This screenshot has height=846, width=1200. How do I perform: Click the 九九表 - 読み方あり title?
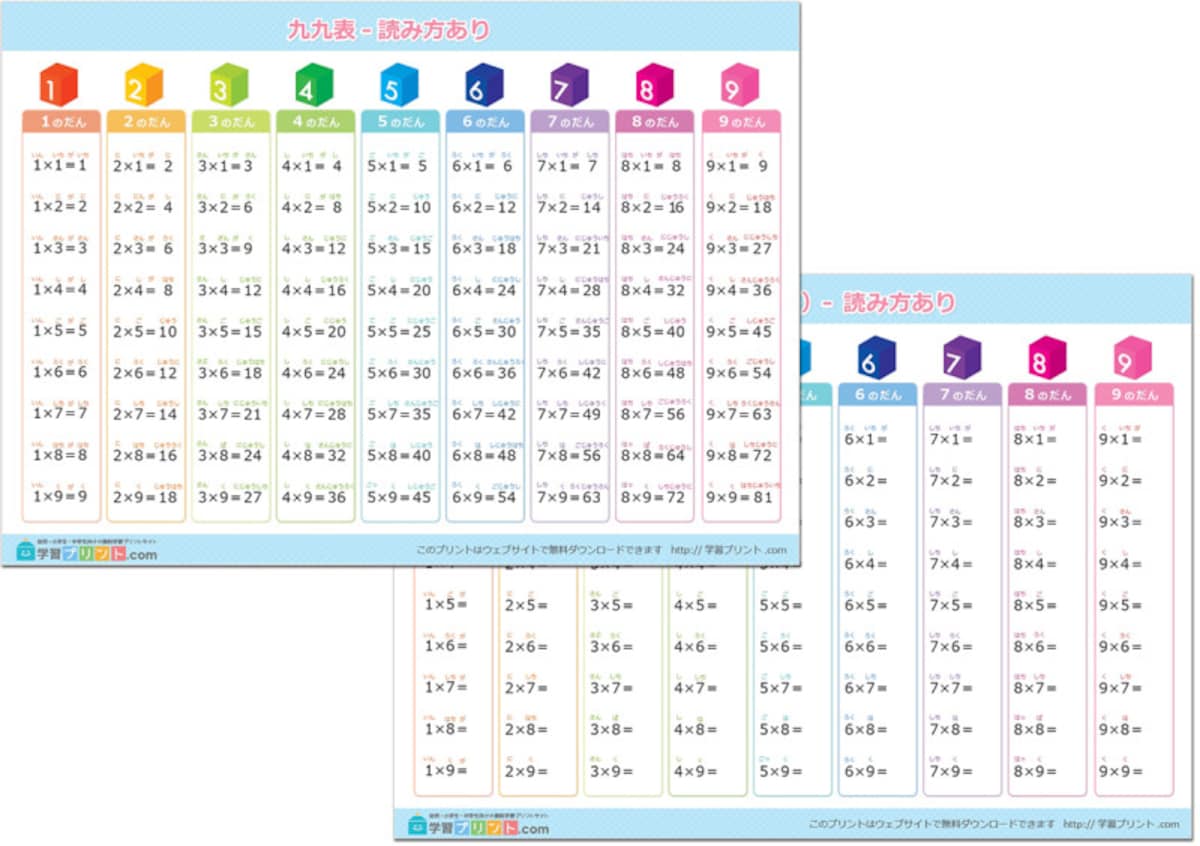click(389, 30)
